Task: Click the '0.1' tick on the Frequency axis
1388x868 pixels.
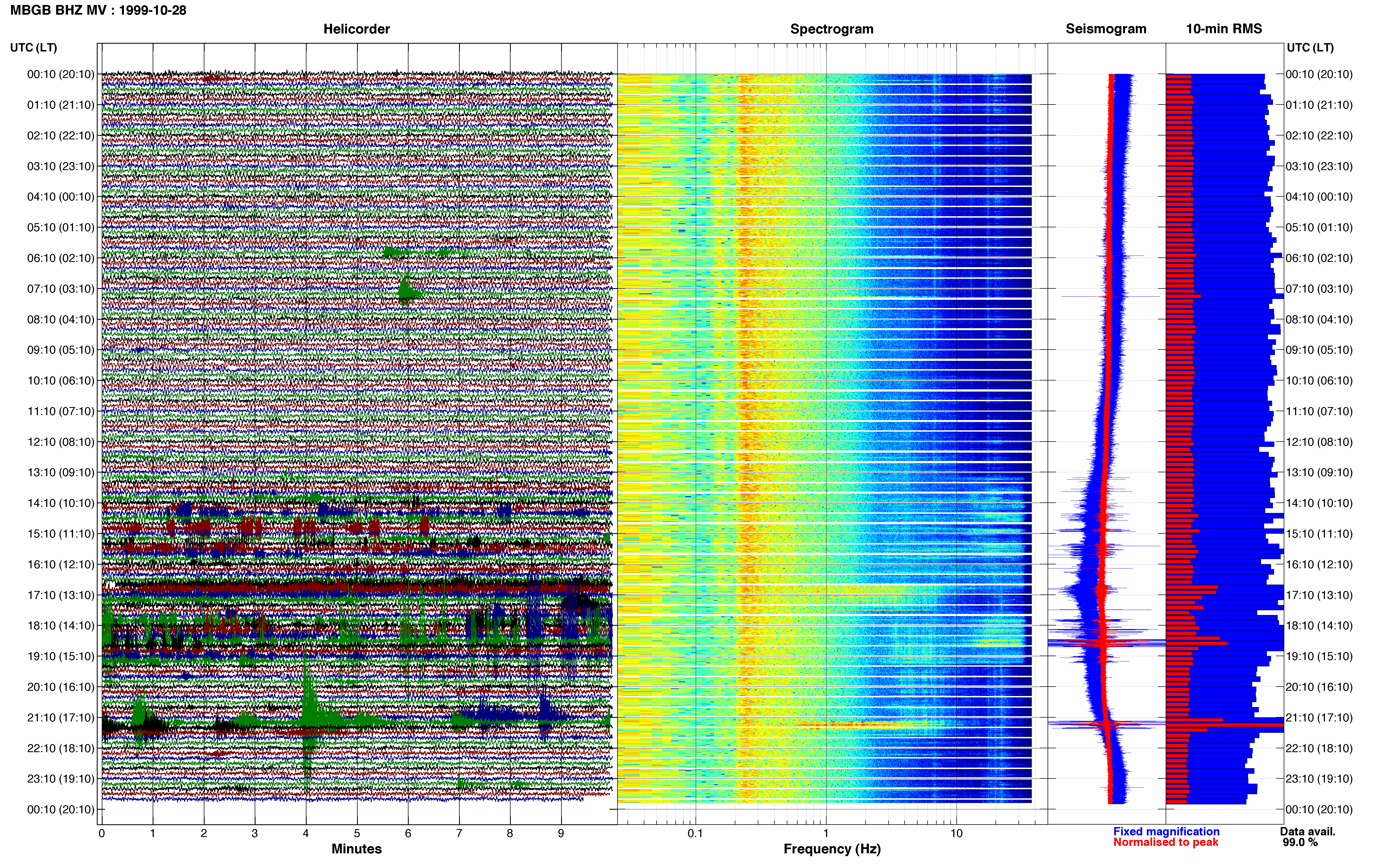Action: [x=695, y=833]
